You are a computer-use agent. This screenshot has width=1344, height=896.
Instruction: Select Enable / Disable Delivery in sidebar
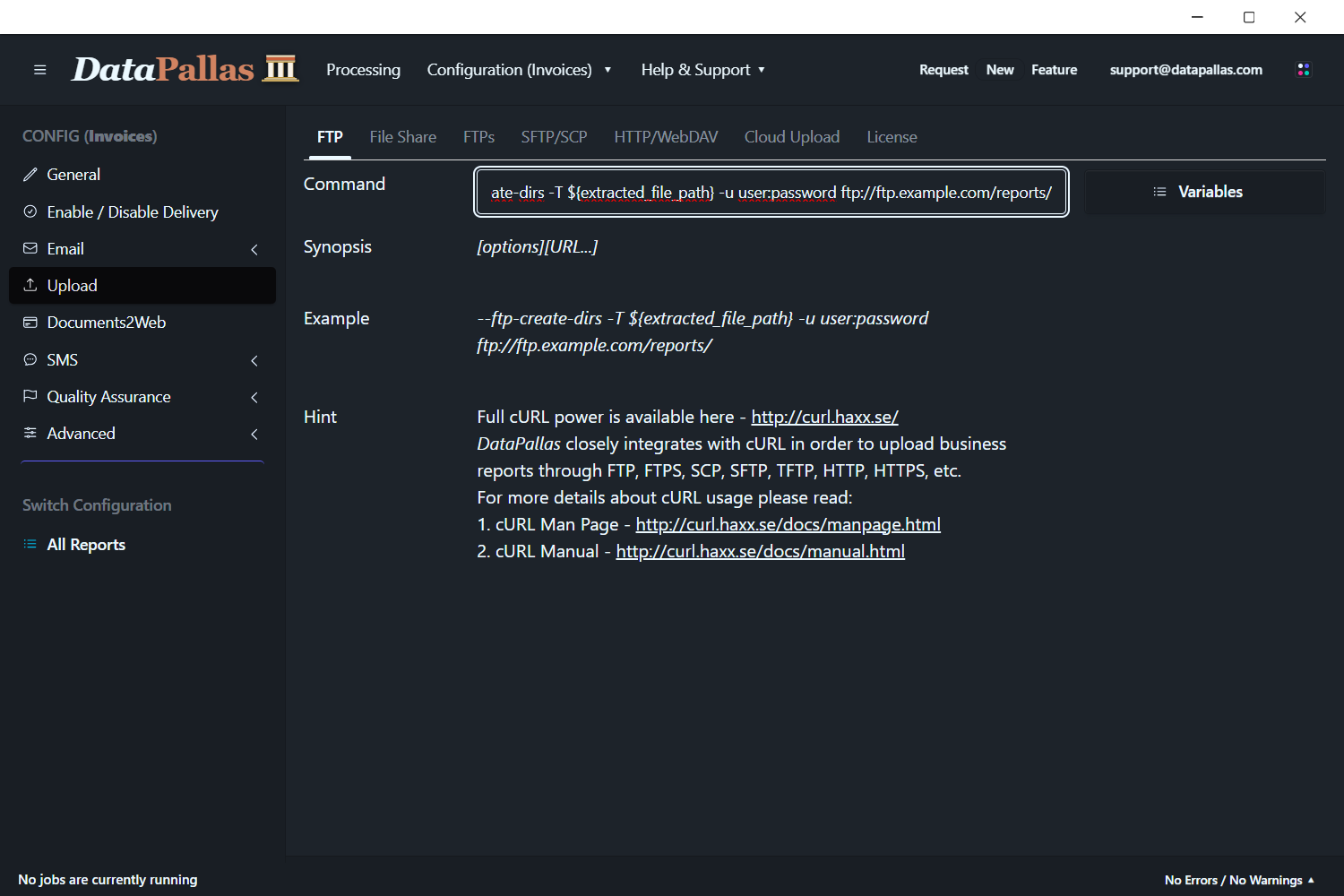(142, 211)
